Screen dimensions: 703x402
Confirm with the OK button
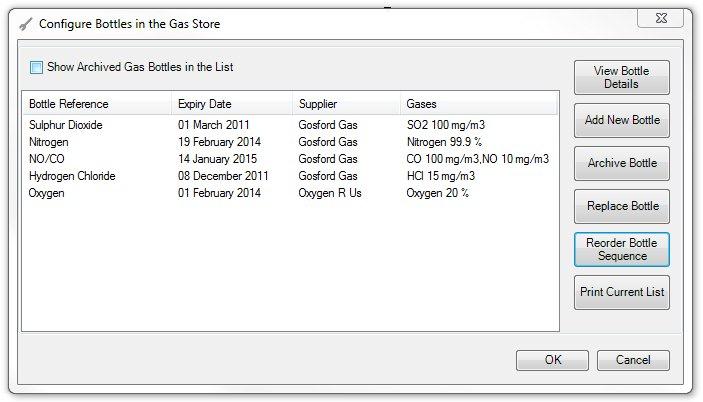click(552, 360)
